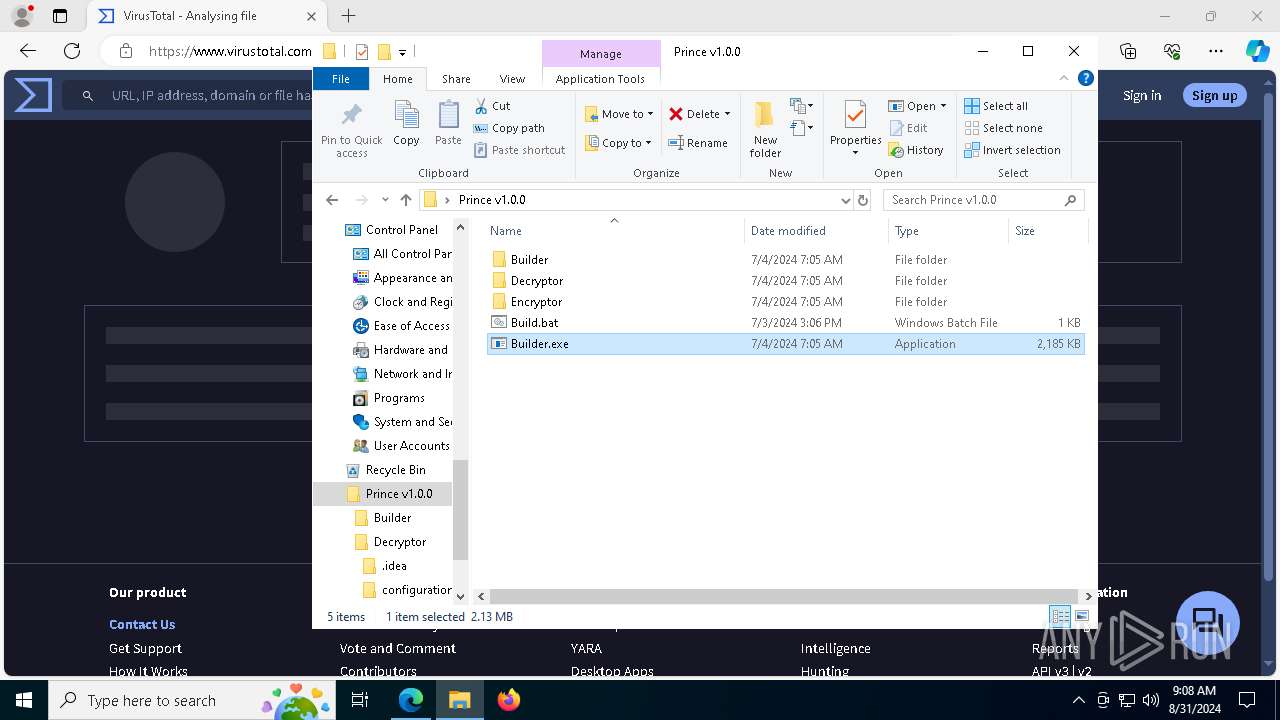Open Application Tools tab
1280x720 pixels.
[x=600, y=79]
